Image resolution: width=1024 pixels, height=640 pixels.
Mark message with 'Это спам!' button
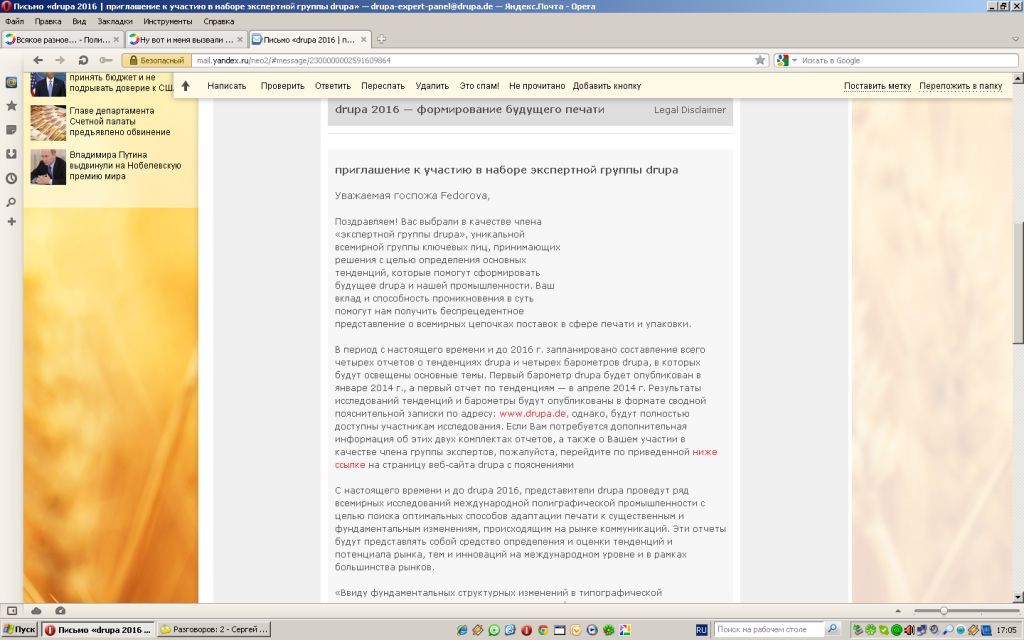pyautogui.click(x=479, y=86)
